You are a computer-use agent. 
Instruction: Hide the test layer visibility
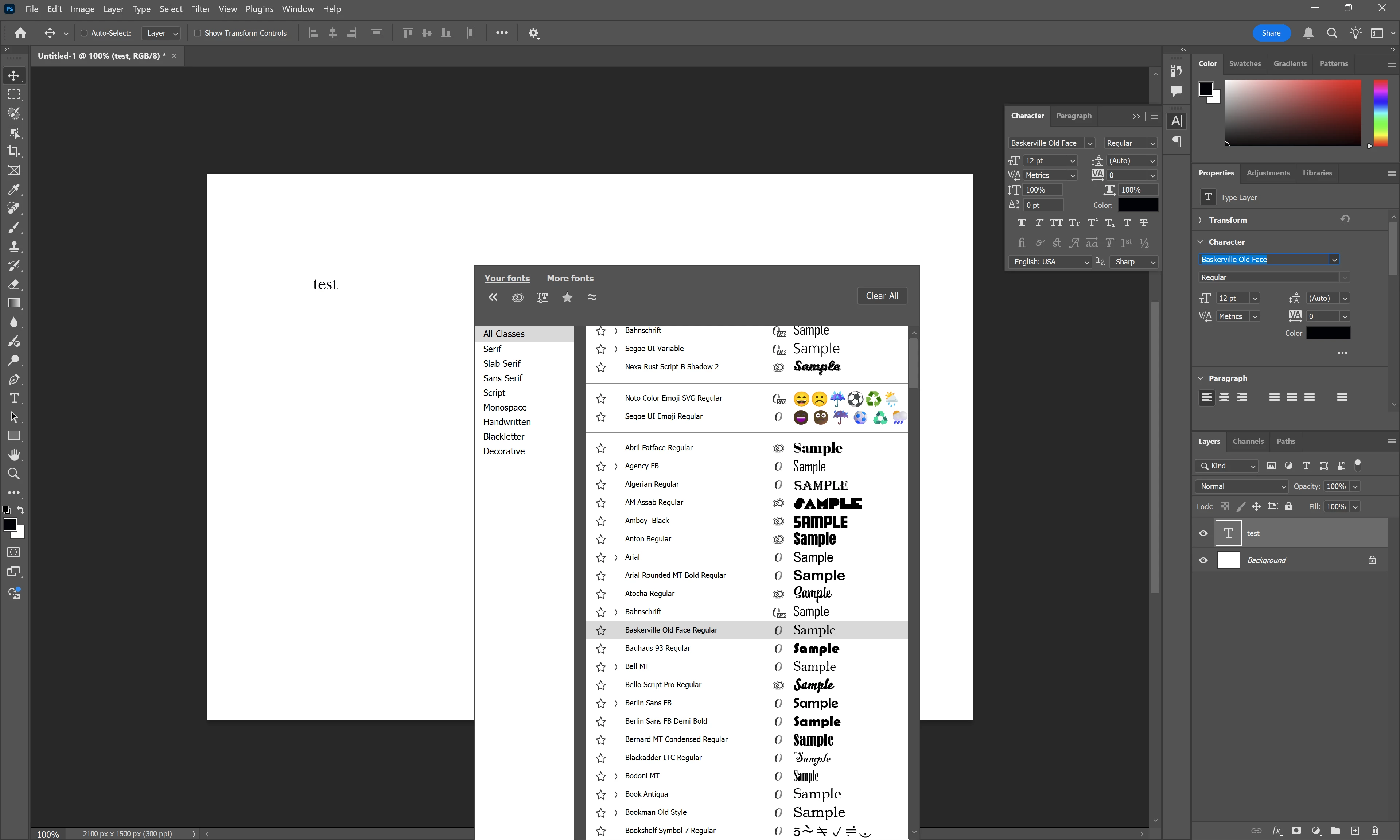1203,533
